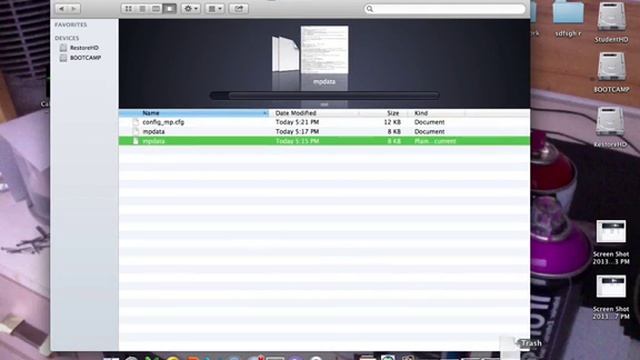The height and width of the screenshot is (360, 640).
Task: Click the DEVICES sidebar heading
Action: click(x=67, y=38)
